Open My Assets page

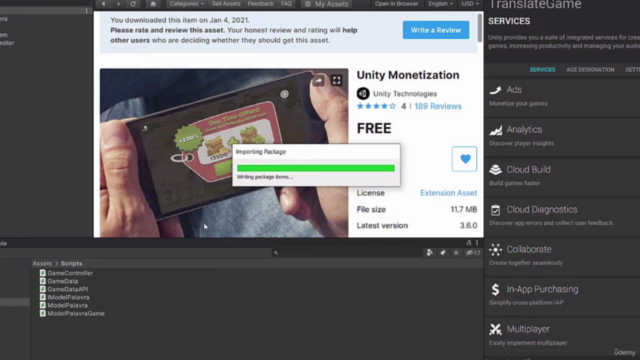tap(327, 4)
